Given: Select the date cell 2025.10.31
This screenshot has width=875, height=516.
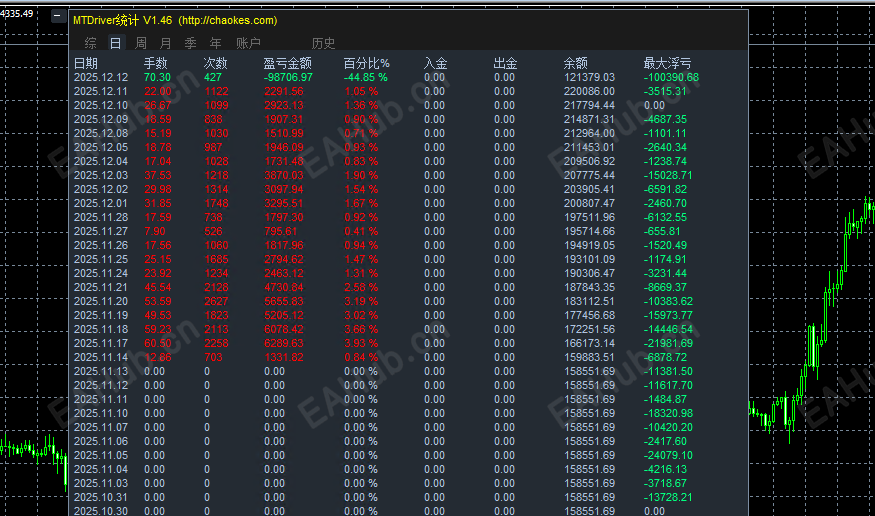Looking at the screenshot, I should pyautogui.click(x=101, y=497).
